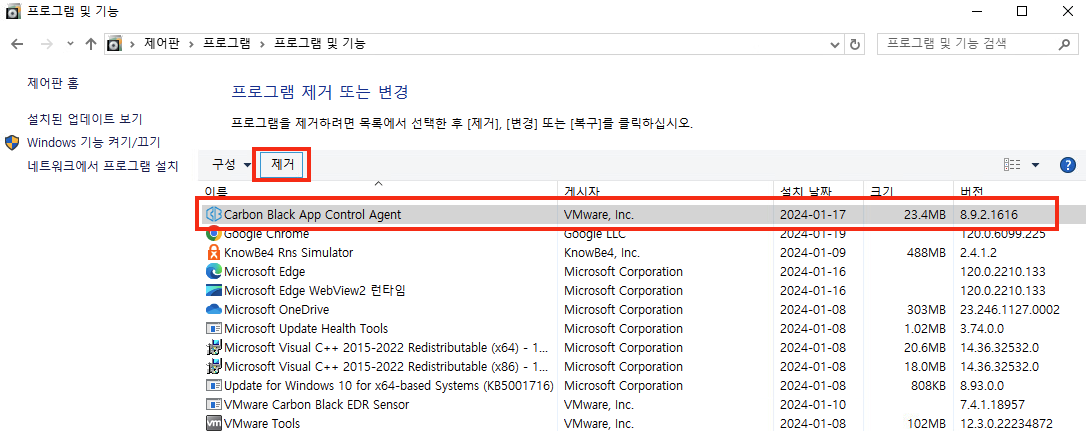Open 설치된 업데이트 보기 link
The width and height of the screenshot is (1086, 431).
pyautogui.click(x=84, y=119)
